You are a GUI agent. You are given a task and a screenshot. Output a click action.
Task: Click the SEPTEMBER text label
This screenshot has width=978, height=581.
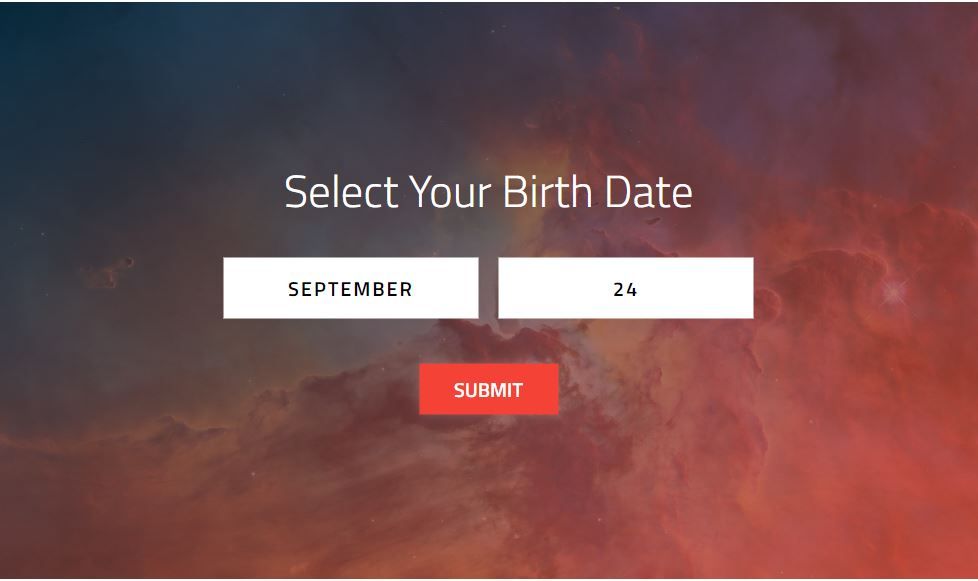350,289
